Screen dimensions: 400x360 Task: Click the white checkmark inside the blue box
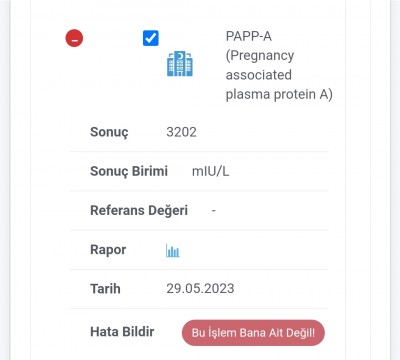[151, 38]
